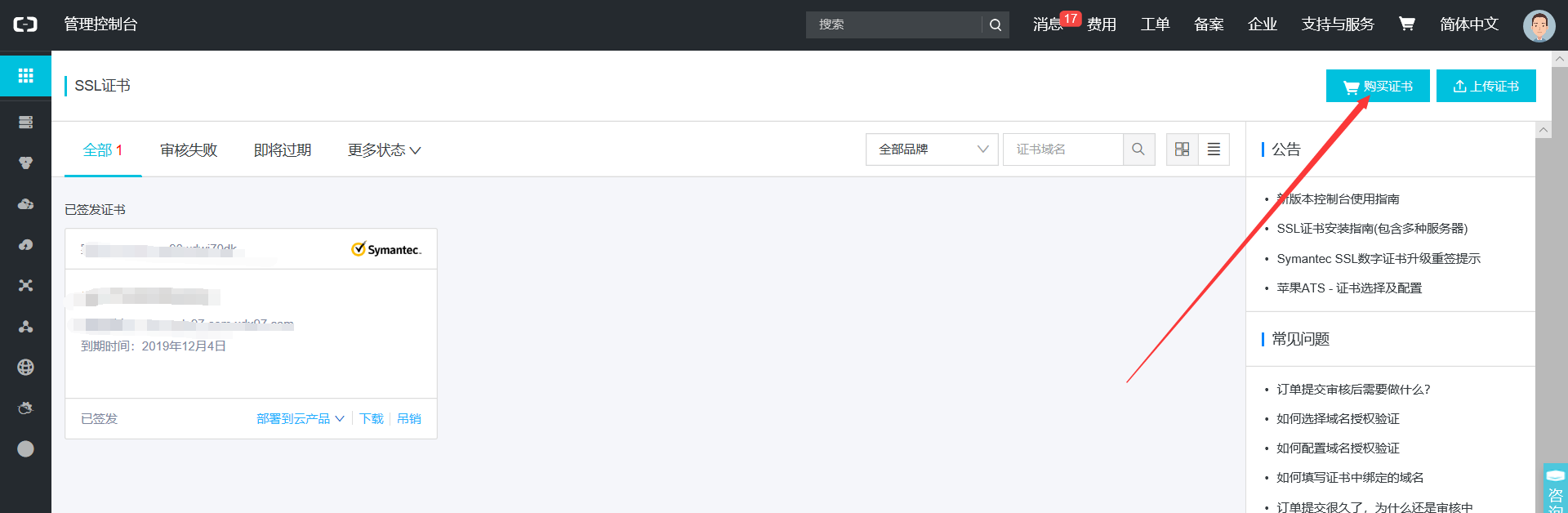The height and width of the screenshot is (513, 1568).
Task: Open the 备案 menu
Action: click(x=1209, y=25)
